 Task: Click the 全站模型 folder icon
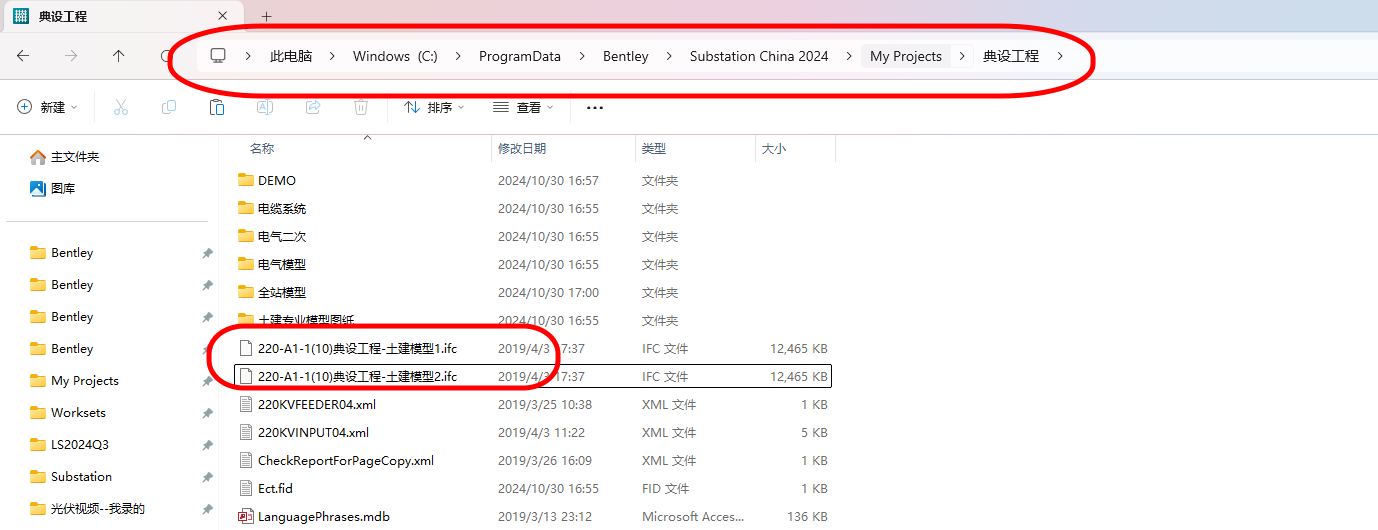point(246,292)
